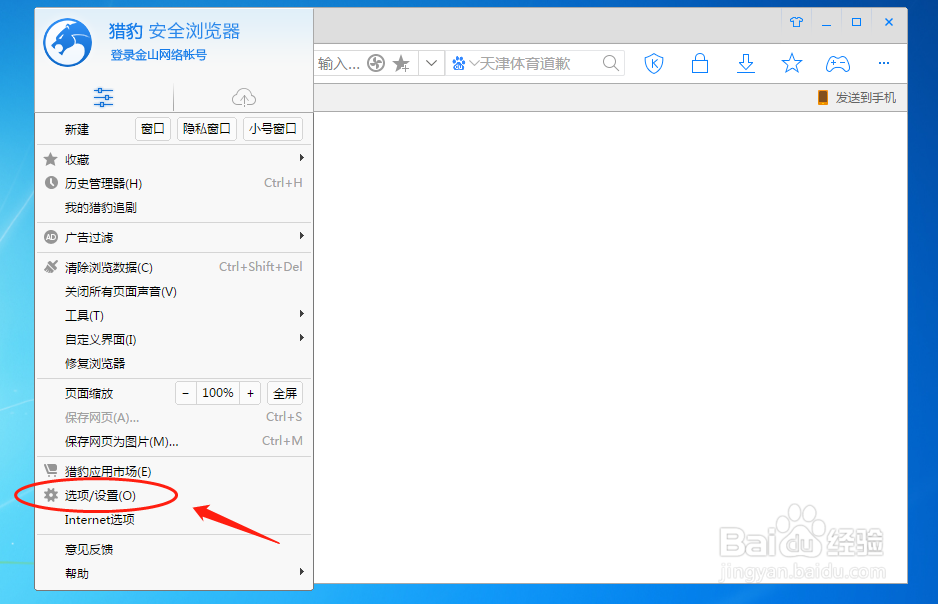Image resolution: width=938 pixels, height=604 pixels.
Task: Click the arrow at right of 自定义界面 row
Action: [x=302, y=338]
